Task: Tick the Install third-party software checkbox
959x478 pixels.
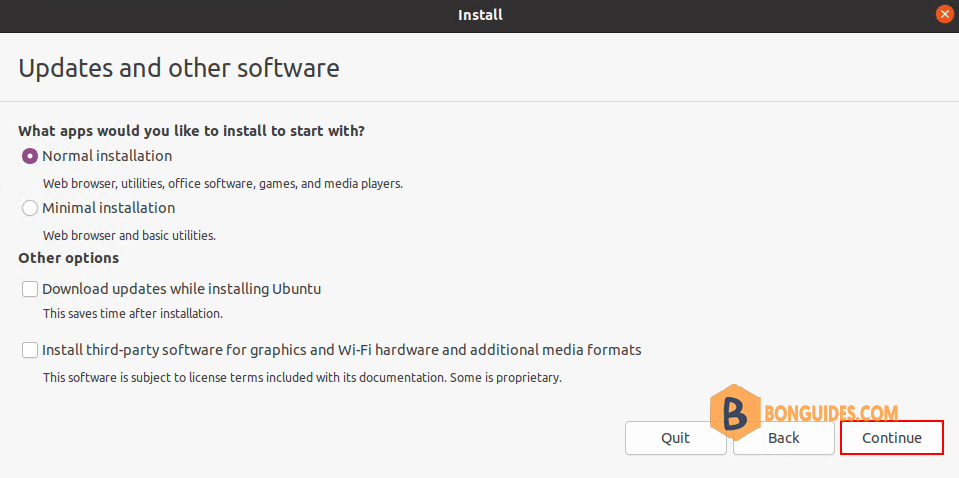Action: pyautogui.click(x=29, y=350)
